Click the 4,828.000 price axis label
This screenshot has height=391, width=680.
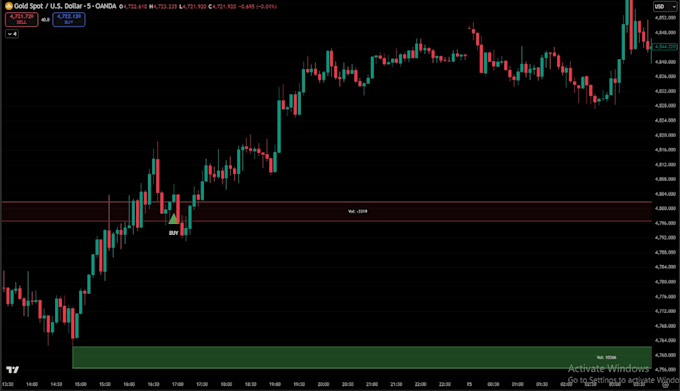(x=665, y=106)
